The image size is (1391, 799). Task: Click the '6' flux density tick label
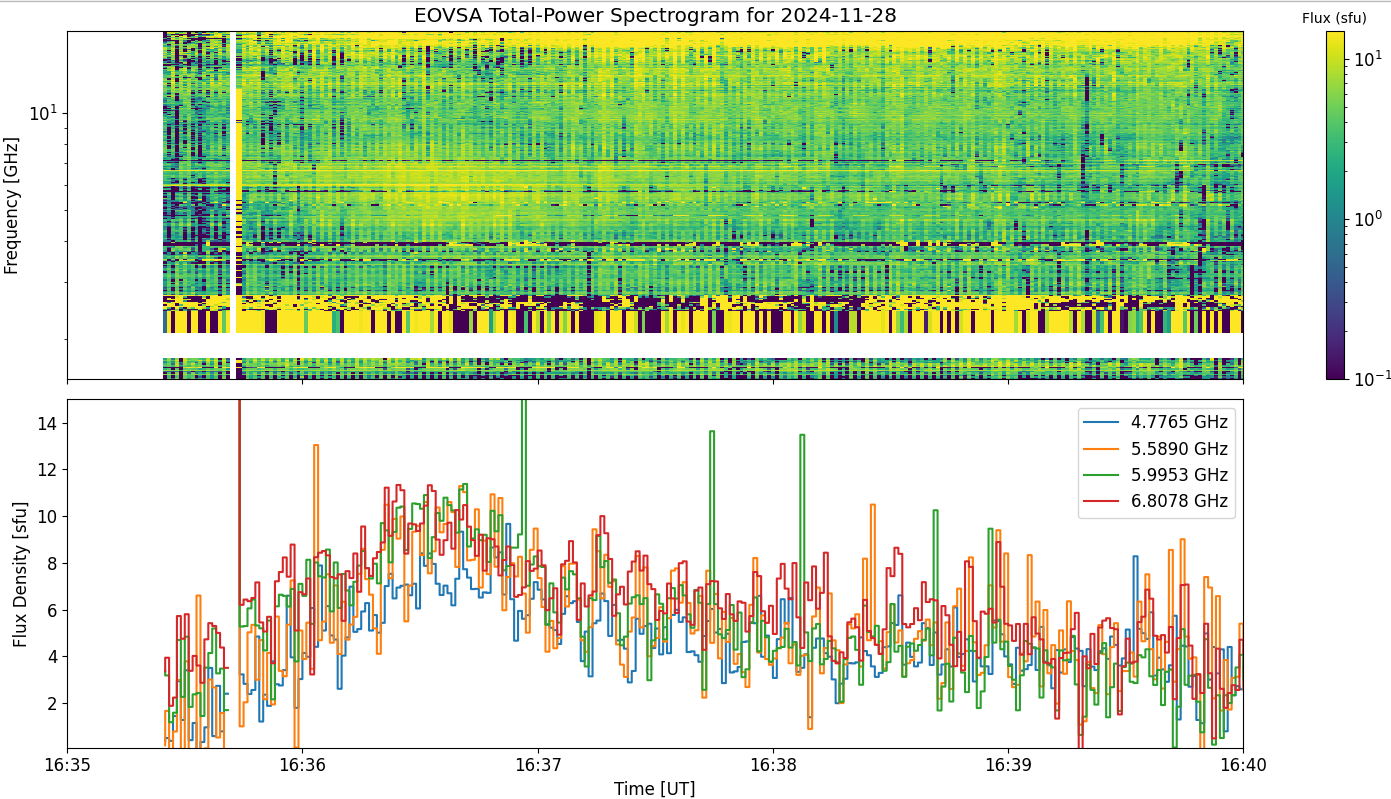pos(54,610)
